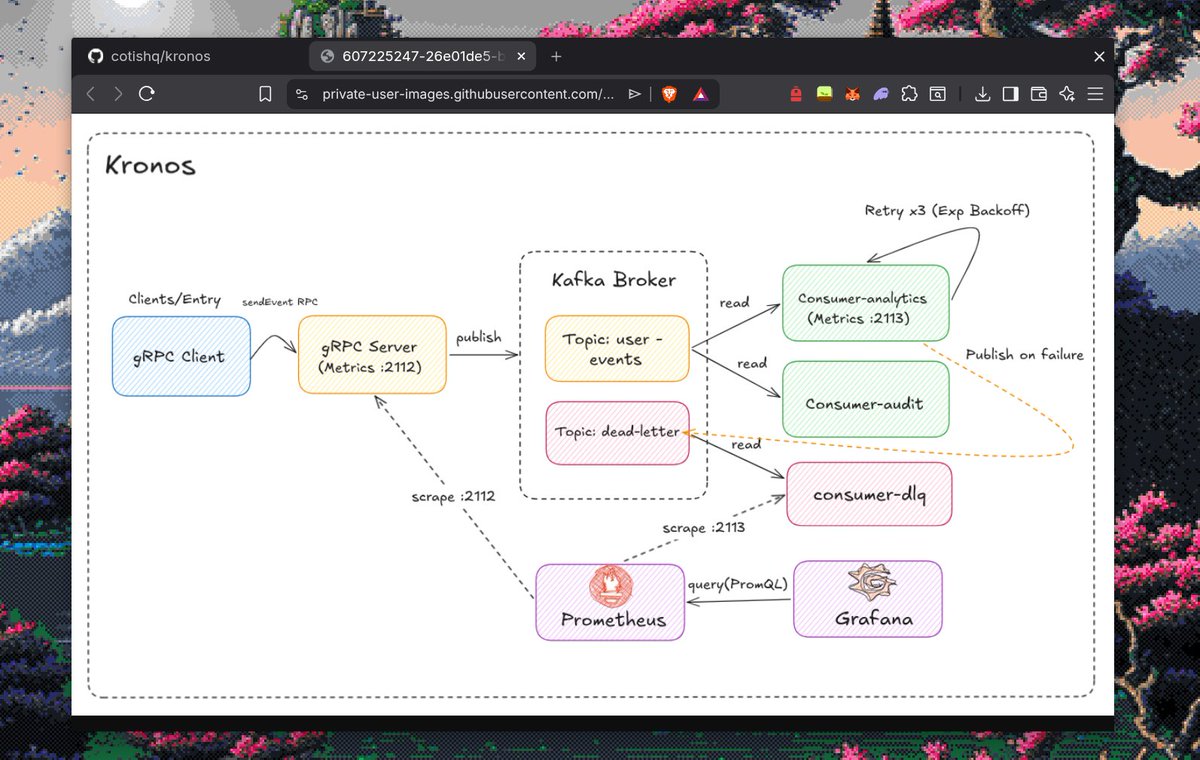Open the green extension icon
This screenshot has height=760, width=1200.
click(x=824, y=94)
